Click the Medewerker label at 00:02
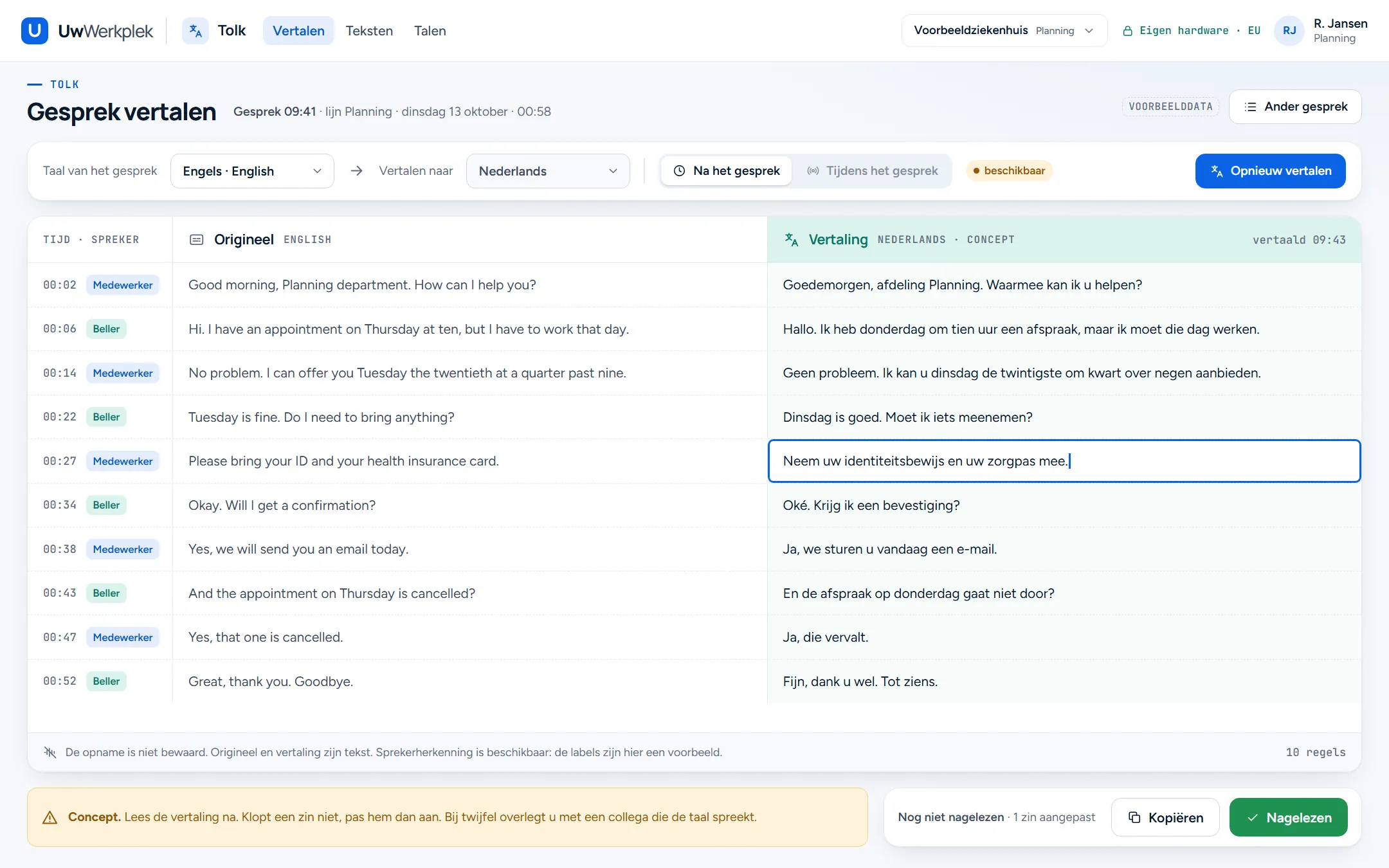The width and height of the screenshot is (1389, 868). pyautogui.click(x=123, y=285)
